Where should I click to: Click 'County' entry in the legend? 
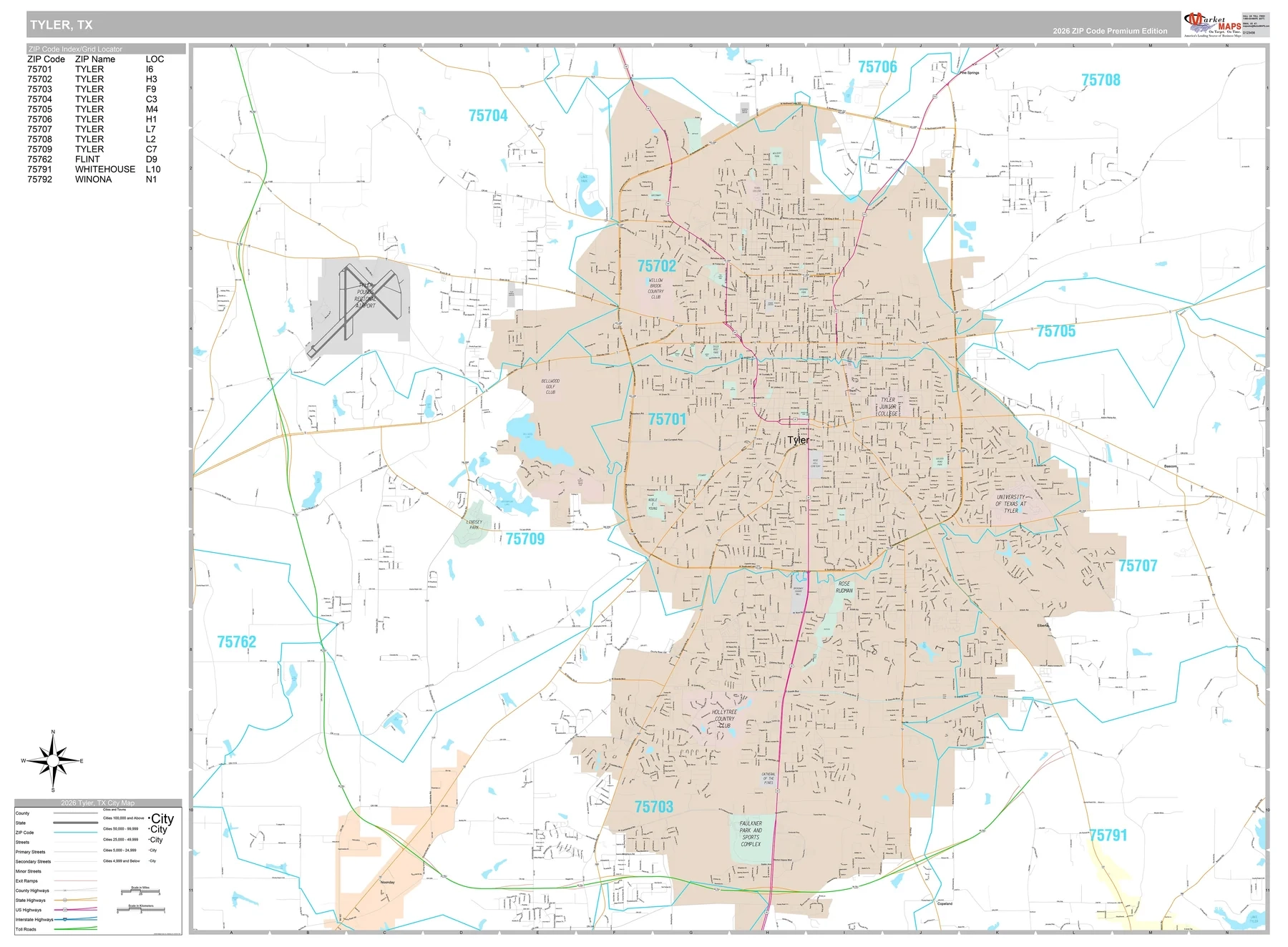(x=22, y=813)
